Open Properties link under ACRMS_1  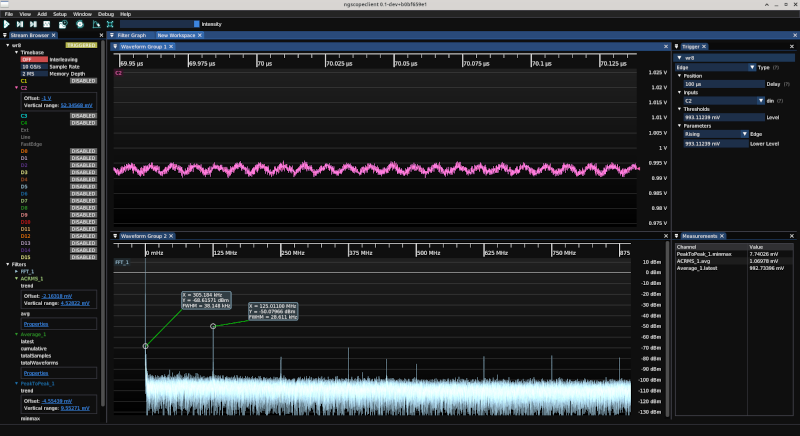coord(36,324)
